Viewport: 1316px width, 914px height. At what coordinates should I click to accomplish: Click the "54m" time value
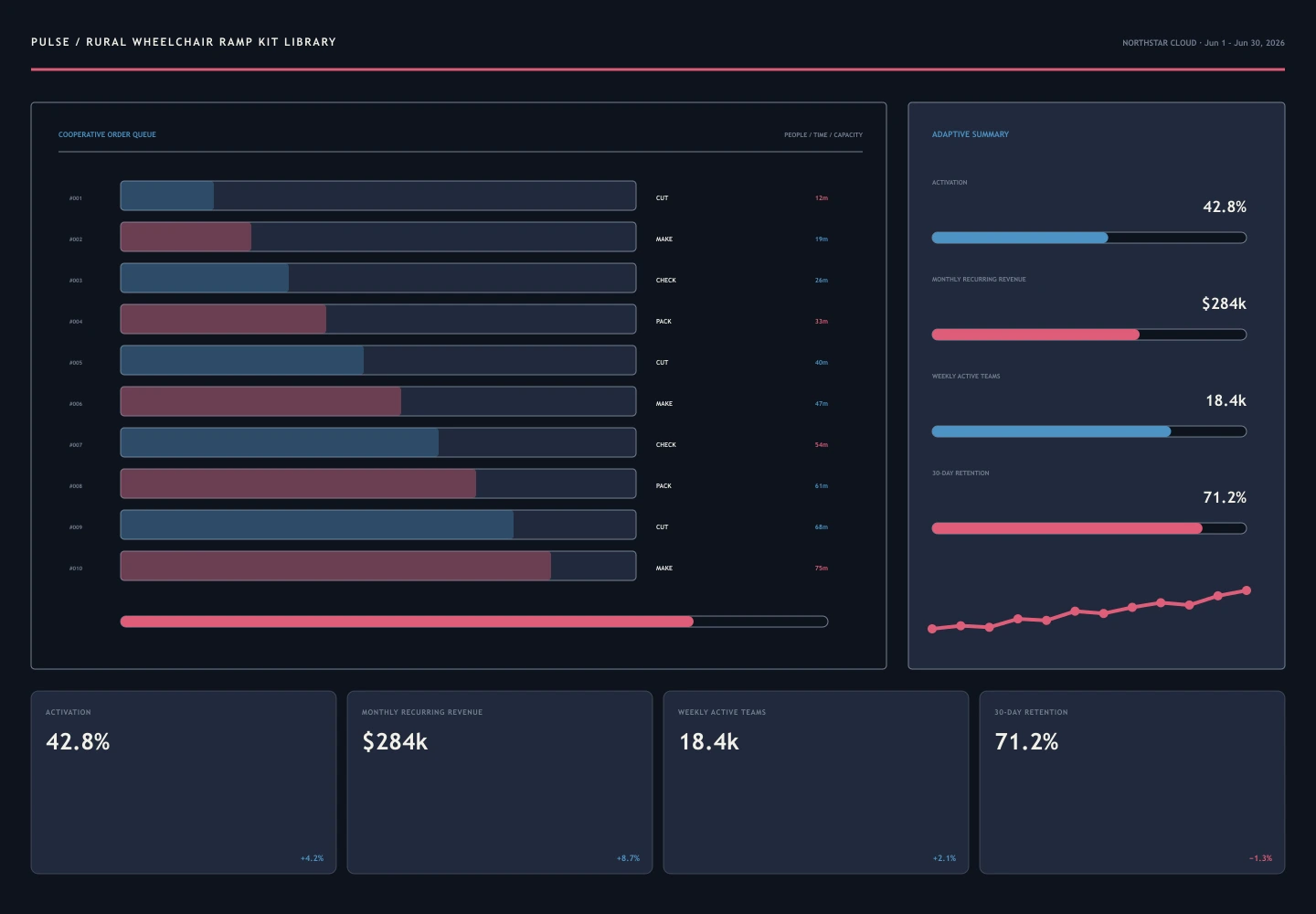pos(822,445)
